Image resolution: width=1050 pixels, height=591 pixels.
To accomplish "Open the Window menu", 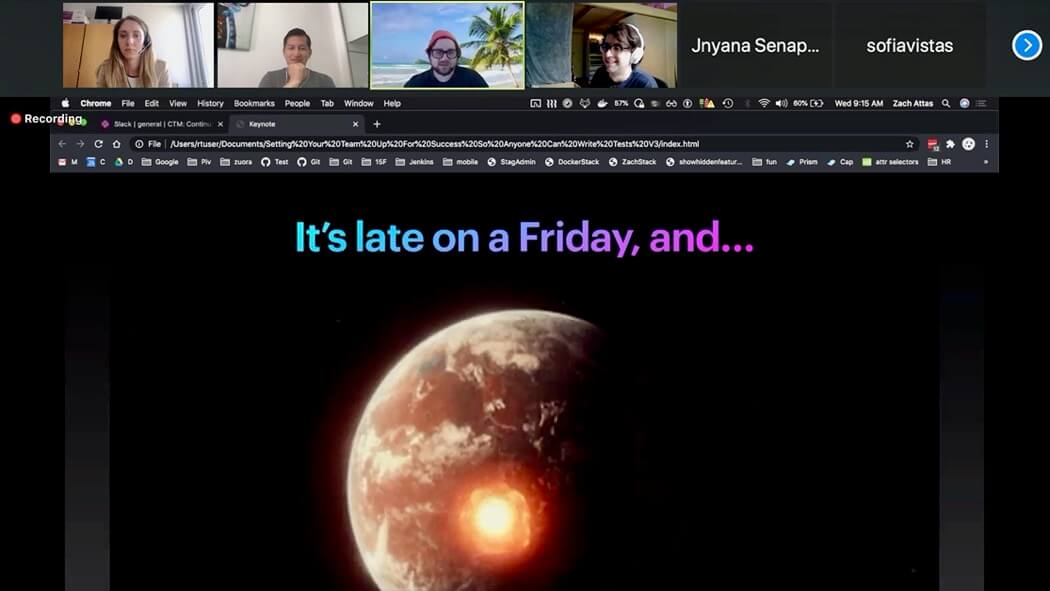I will (359, 104).
